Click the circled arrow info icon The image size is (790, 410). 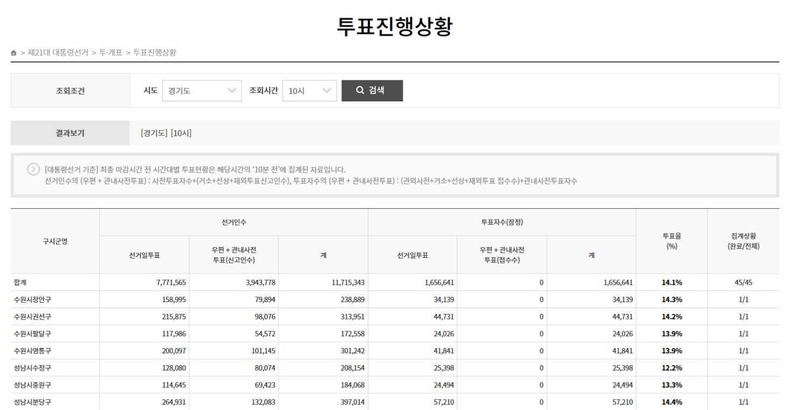coord(33,169)
